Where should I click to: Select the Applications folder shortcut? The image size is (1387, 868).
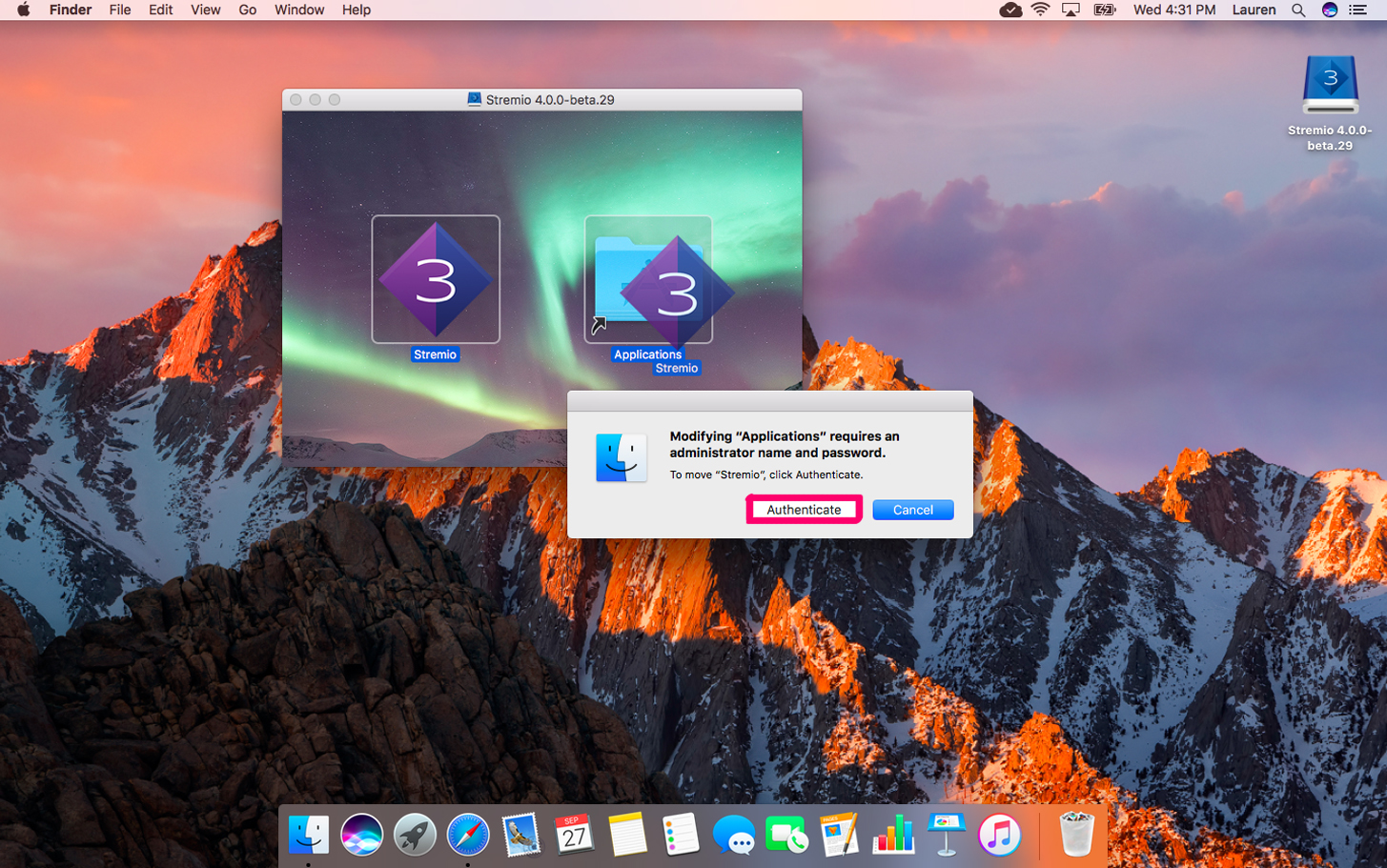[x=648, y=279]
